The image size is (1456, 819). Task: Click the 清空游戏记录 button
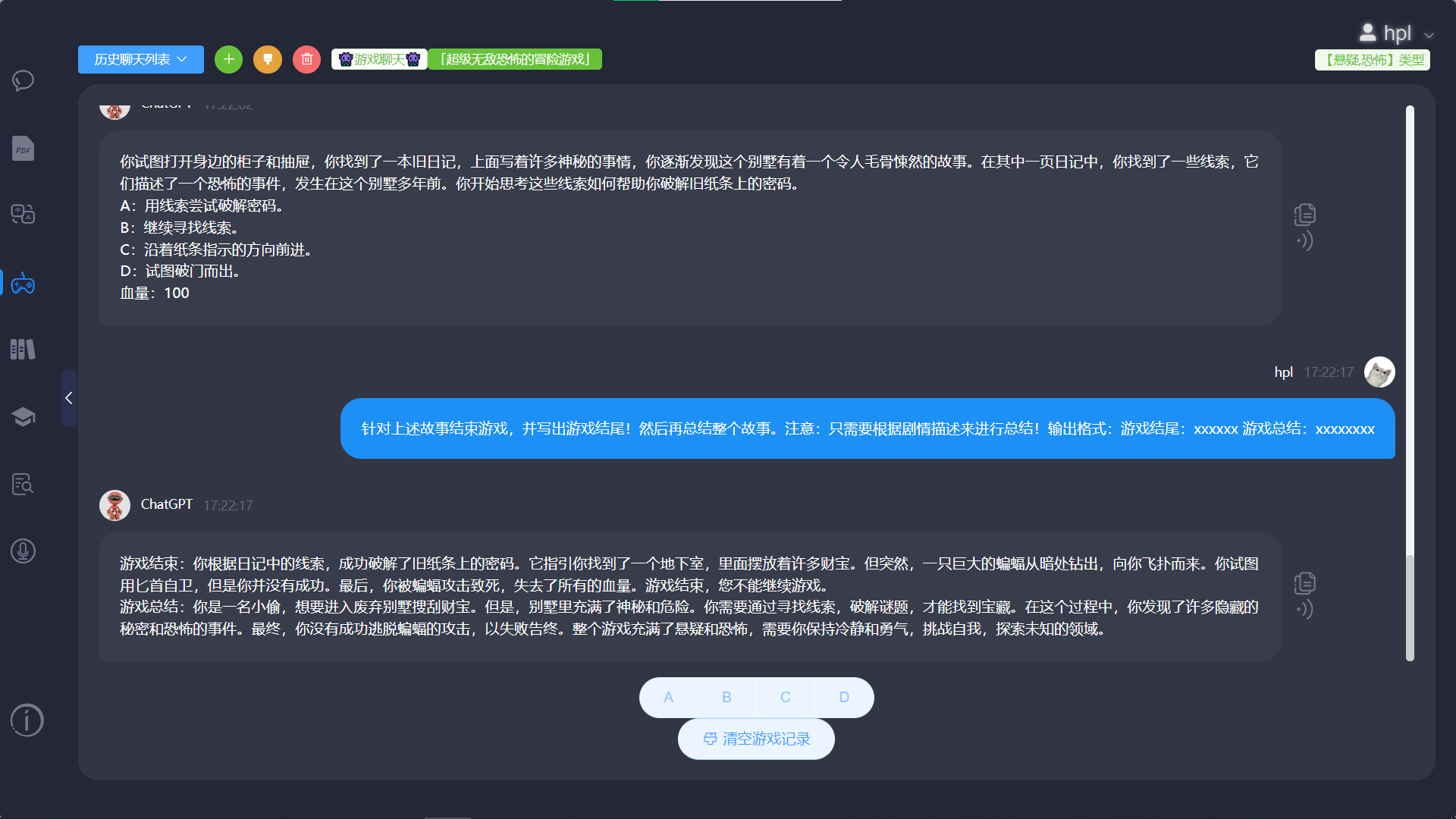click(756, 739)
